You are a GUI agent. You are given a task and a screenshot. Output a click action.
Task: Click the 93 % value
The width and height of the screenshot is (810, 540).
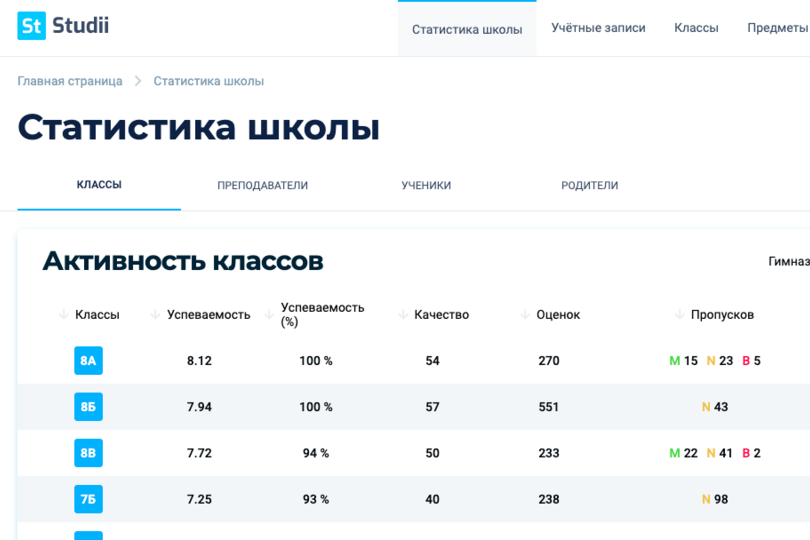[x=316, y=499]
